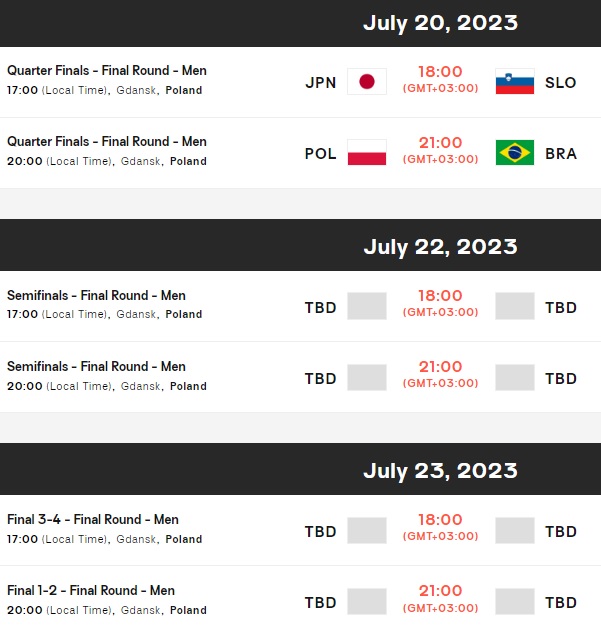This screenshot has width=601, height=634.
Task: Open the Final 1-2 match details
Action: pos(91,591)
